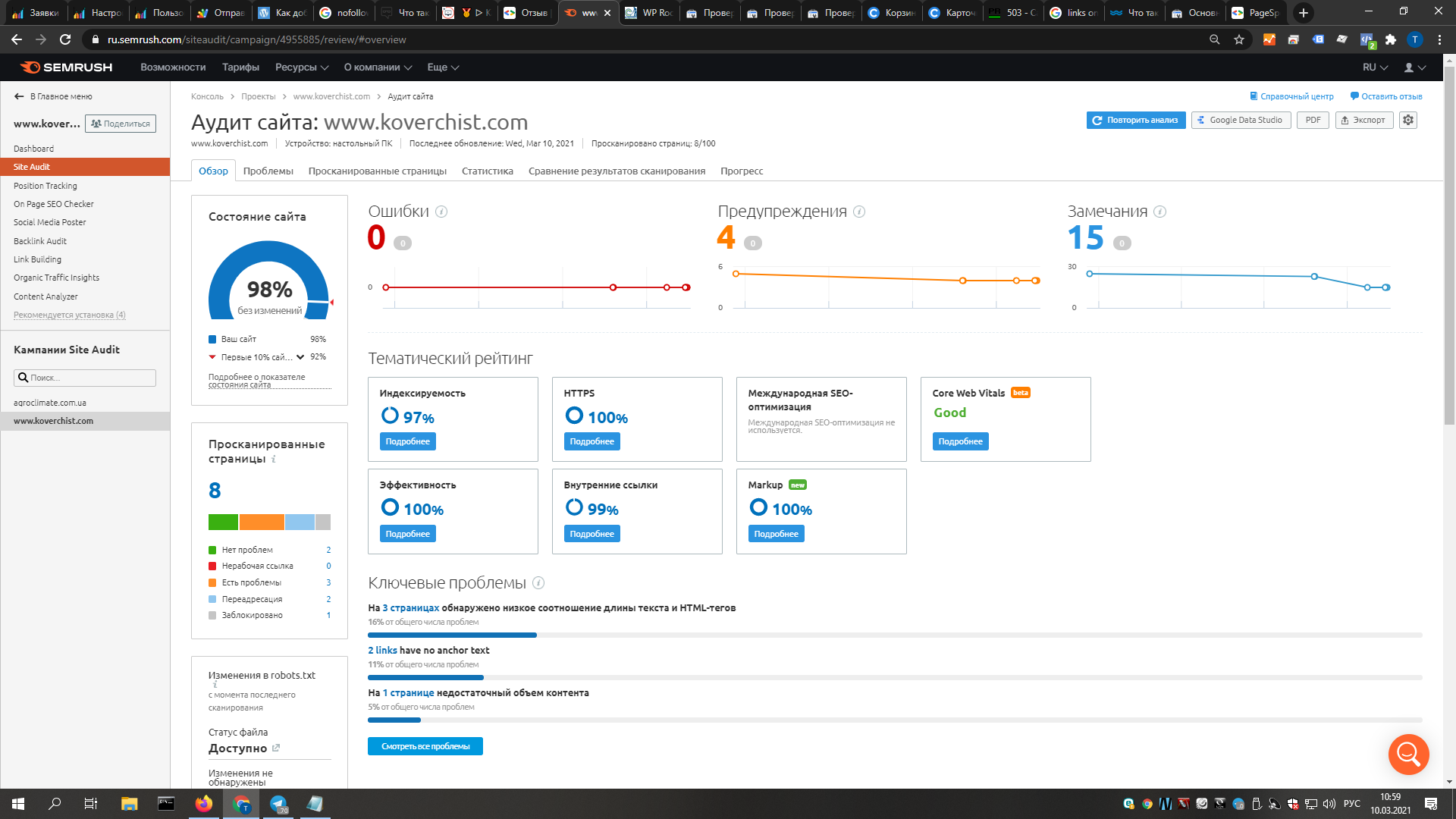Viewport: 1456px width, 819px height.
Task: Open Windows Start menu
Action: (x=18, y=804)
